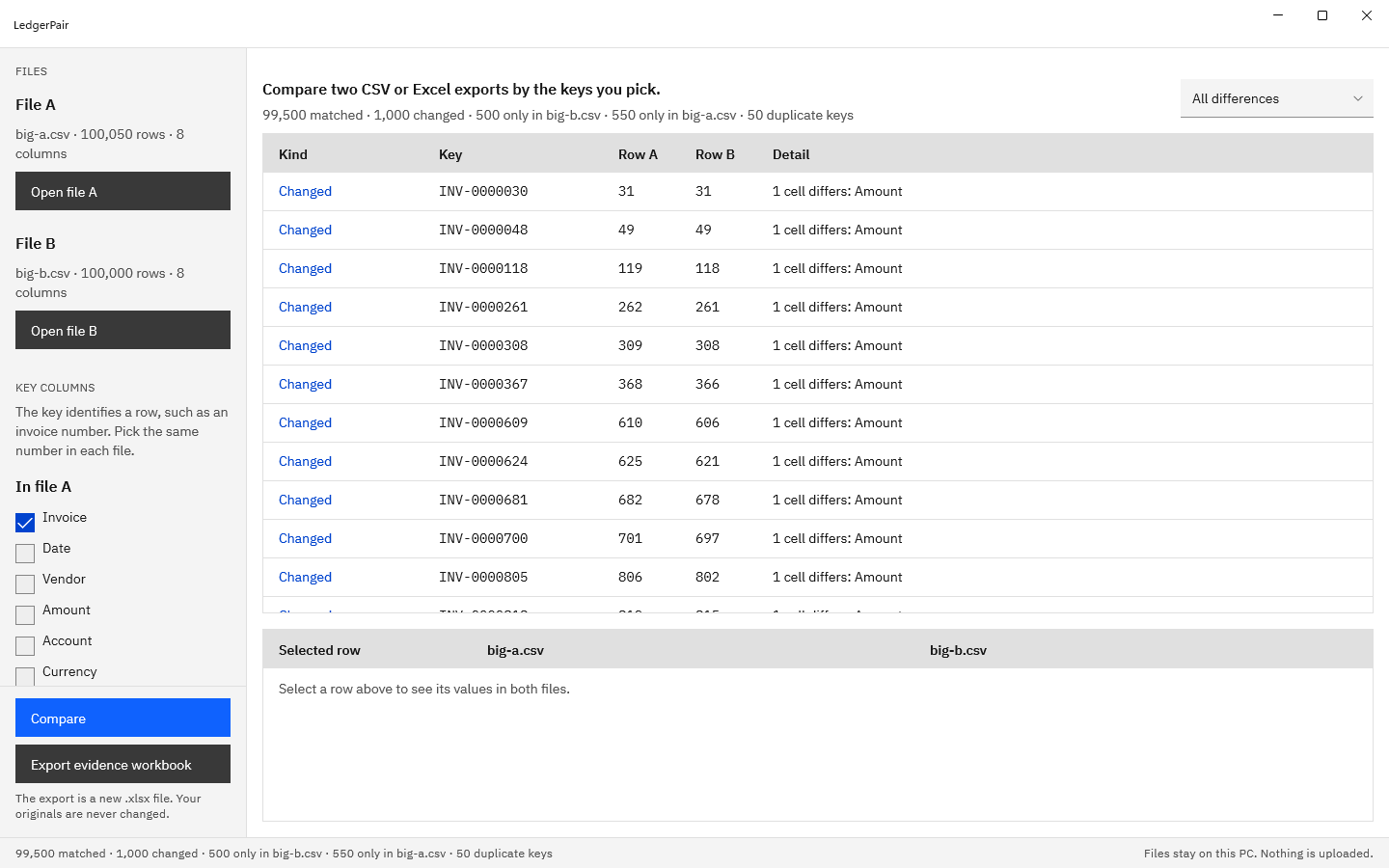The height and width of the screenshot is (868, 1389).
Task: Open the All differences filter dropdown
Action: [1276, 98]
